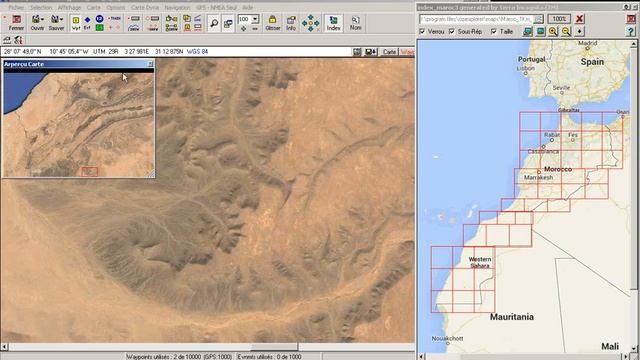Open the Selection menu

pos(41,7)
